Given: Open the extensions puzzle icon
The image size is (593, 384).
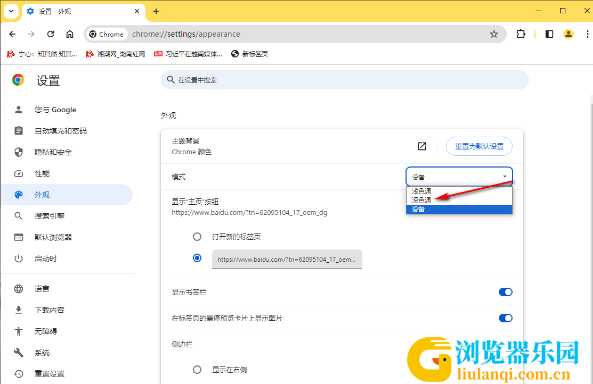Looking at the screenshot, I should (x=521, y=34).
